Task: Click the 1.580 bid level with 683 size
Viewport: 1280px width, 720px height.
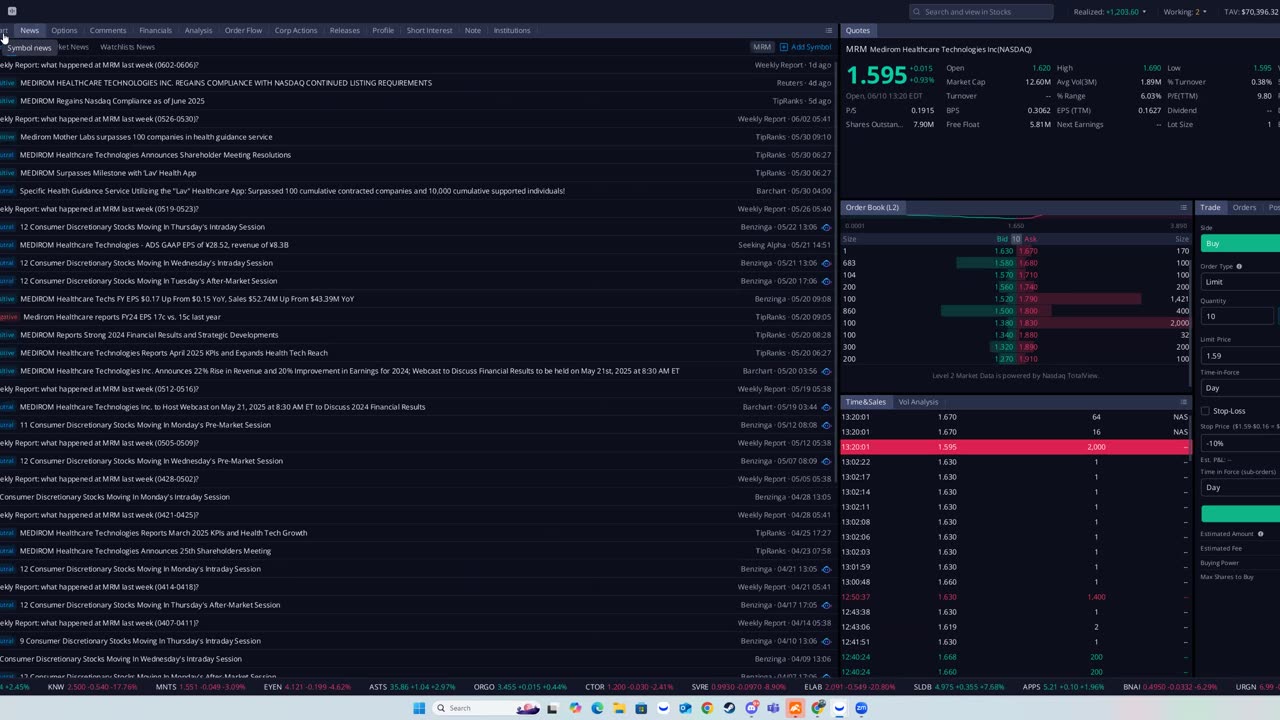Action: pos(929,263)
